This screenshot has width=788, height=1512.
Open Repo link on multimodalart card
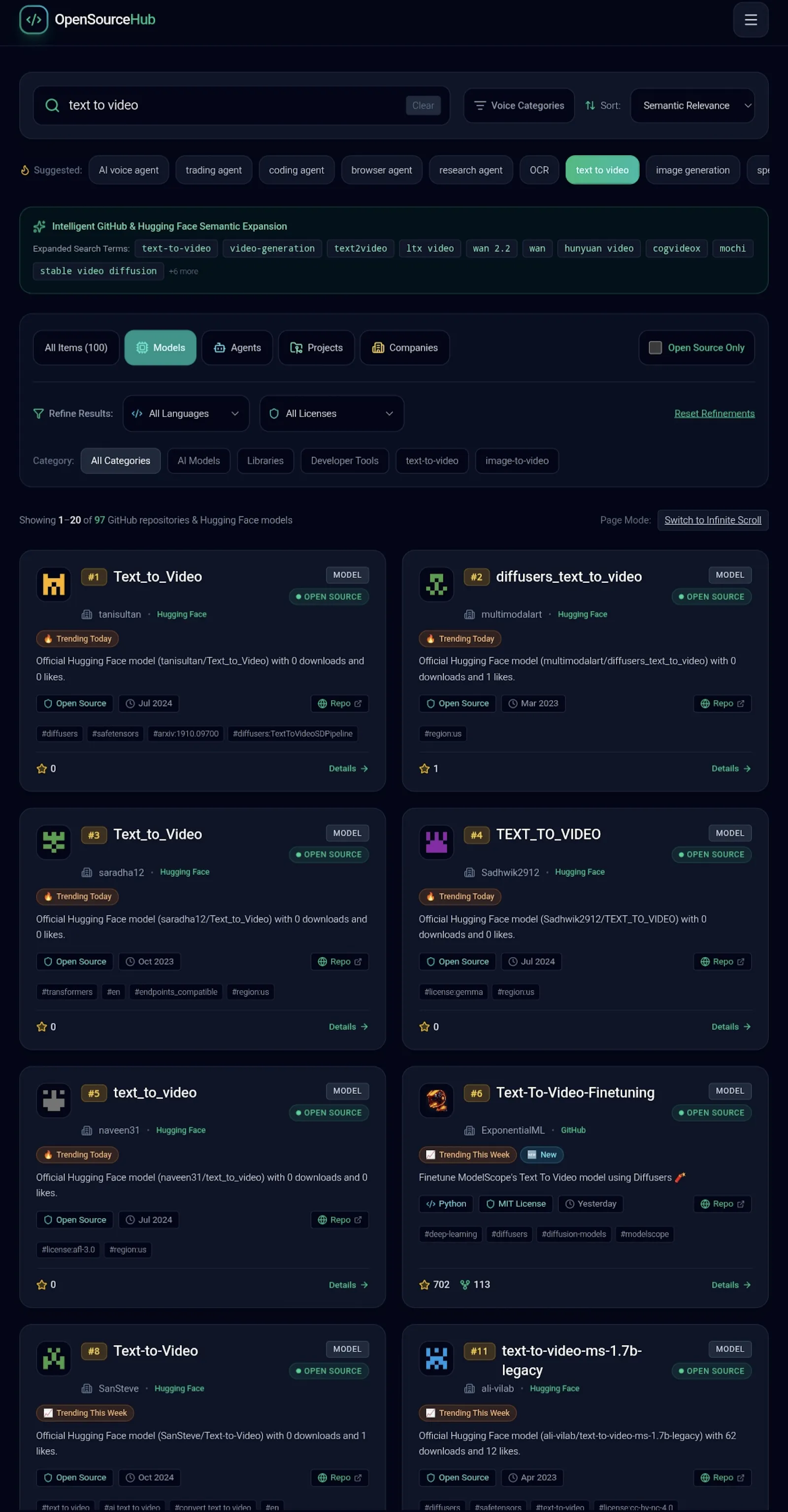click(x=722, y=703)
